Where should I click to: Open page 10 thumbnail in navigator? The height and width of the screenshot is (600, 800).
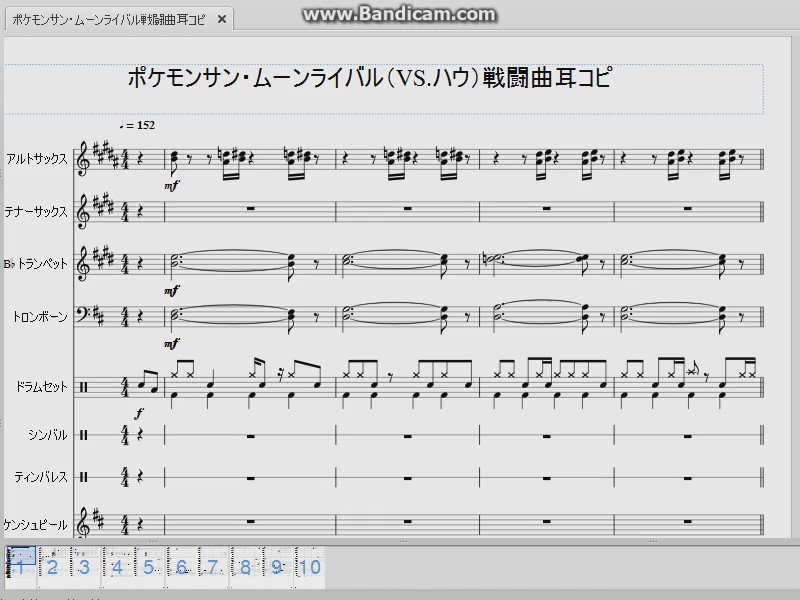[x=310, y=567]
